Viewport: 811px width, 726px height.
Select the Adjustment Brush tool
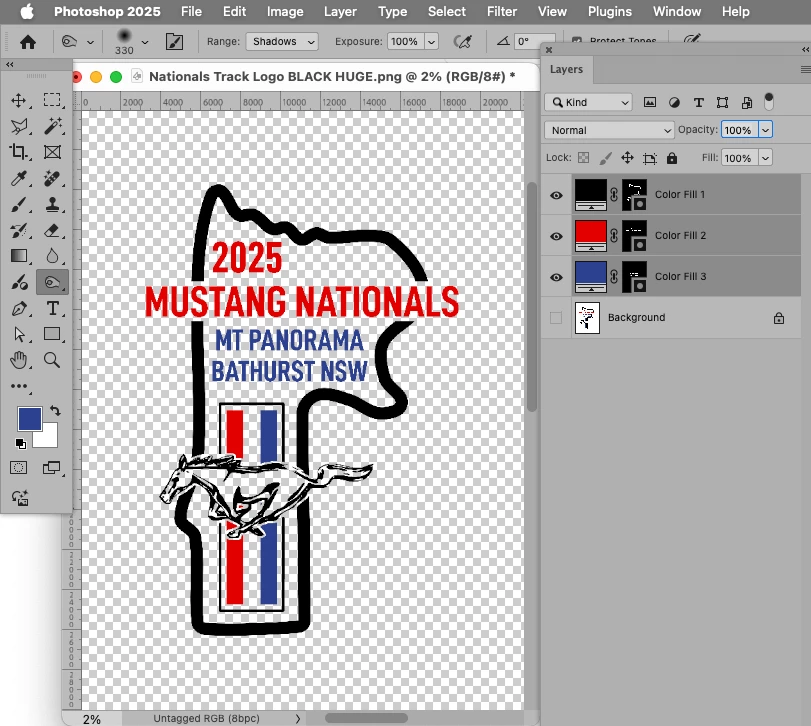(x=19, y=282)
